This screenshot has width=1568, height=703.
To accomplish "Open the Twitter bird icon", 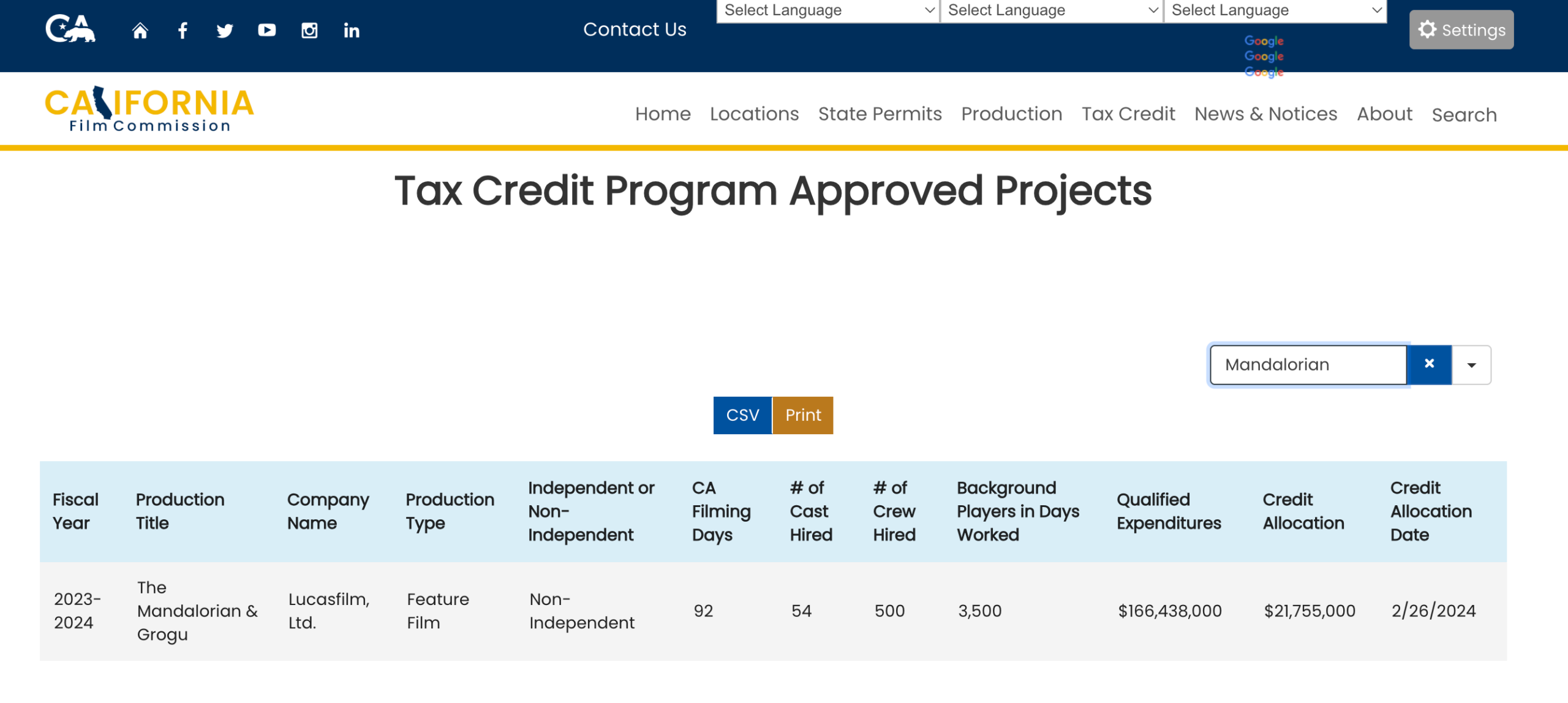I will coord(225,31).
